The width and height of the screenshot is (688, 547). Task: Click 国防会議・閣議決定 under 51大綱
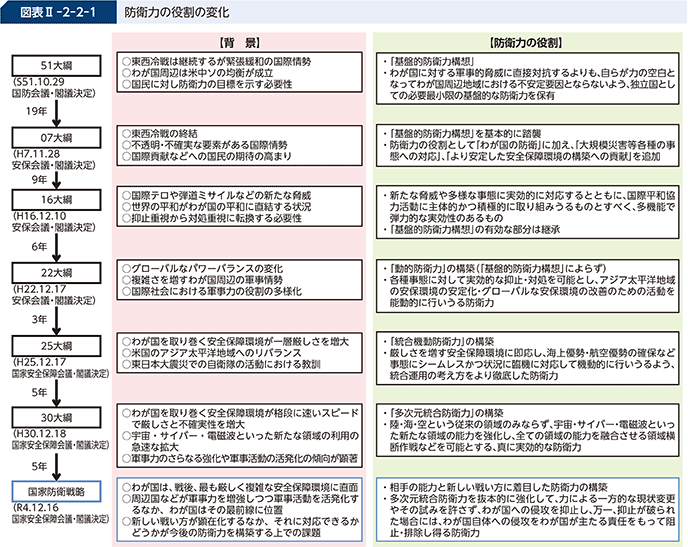(x=54, y=93)
